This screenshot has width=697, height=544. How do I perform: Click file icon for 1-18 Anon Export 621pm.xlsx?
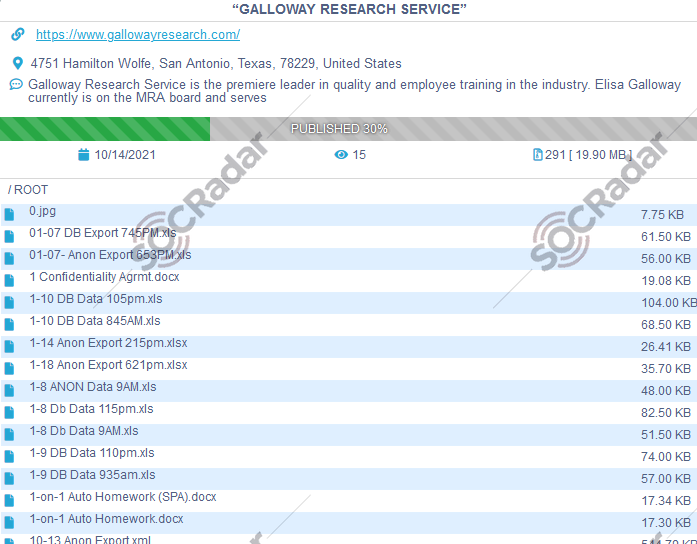(9, 368)
